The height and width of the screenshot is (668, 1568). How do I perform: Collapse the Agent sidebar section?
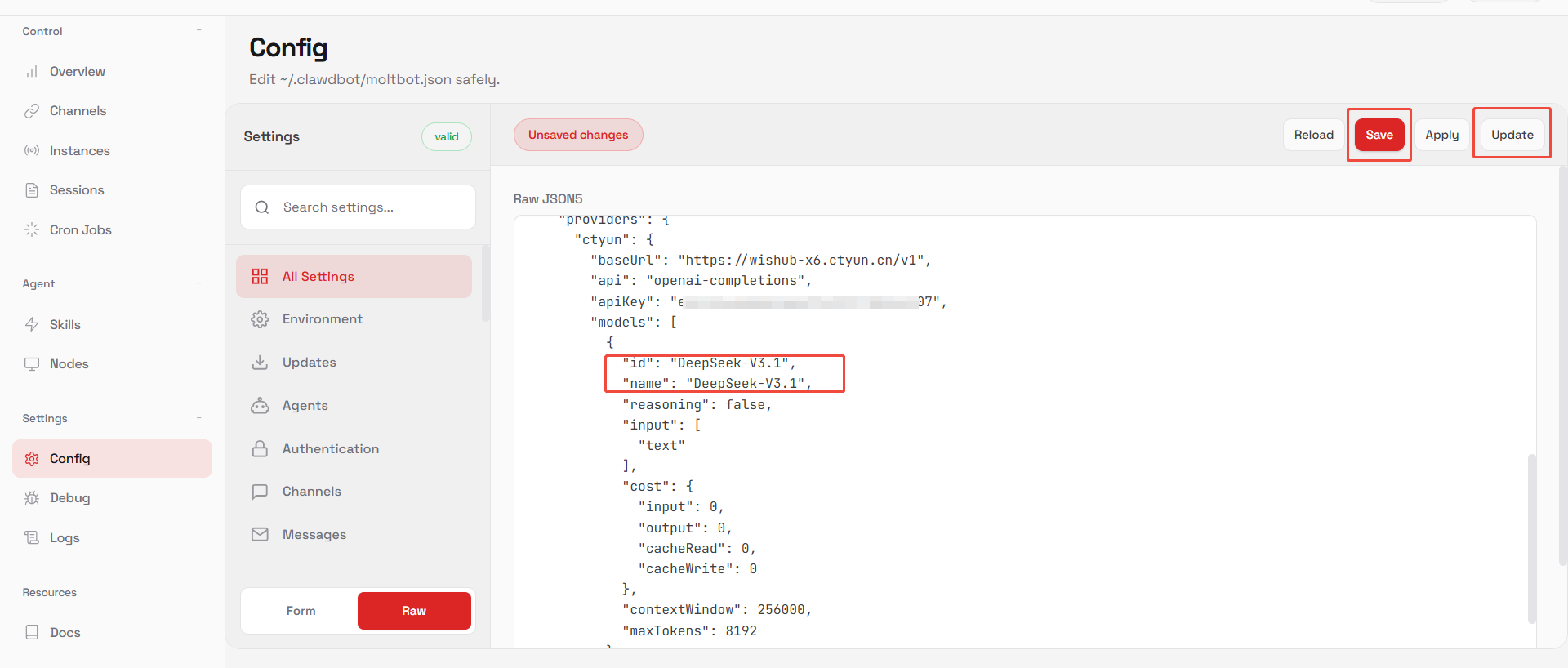[x=199, y=283]
